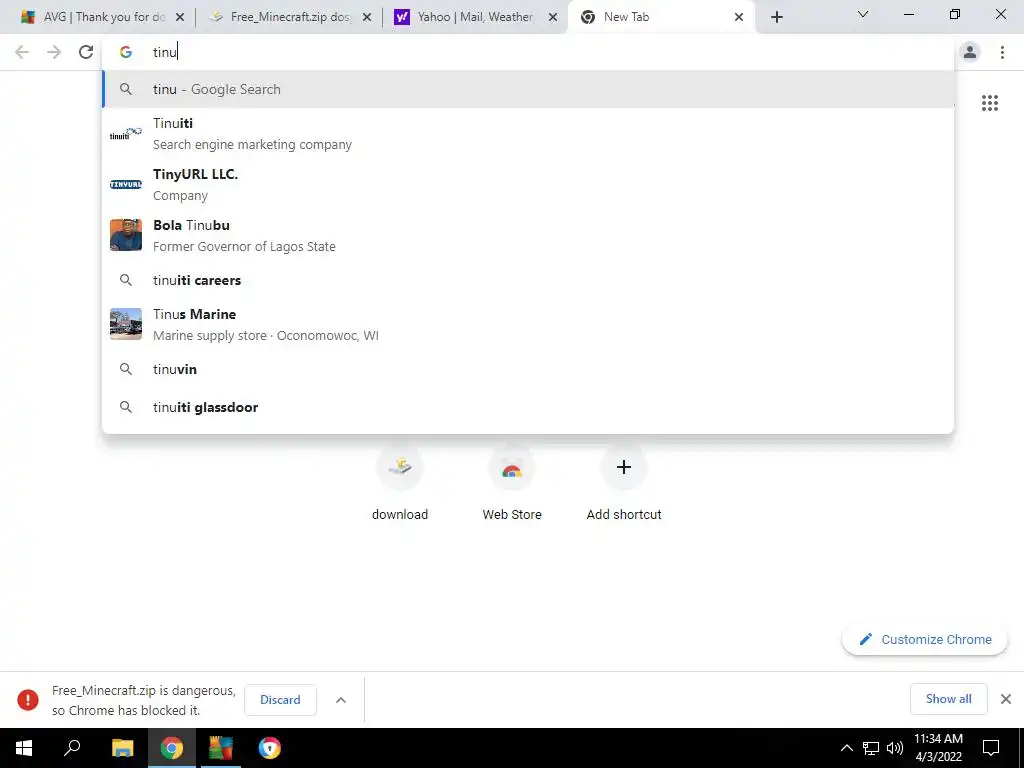Click search icon beside tinuiti glassdoor
This screenshot has width=1024, height=768.
(125, 408)
